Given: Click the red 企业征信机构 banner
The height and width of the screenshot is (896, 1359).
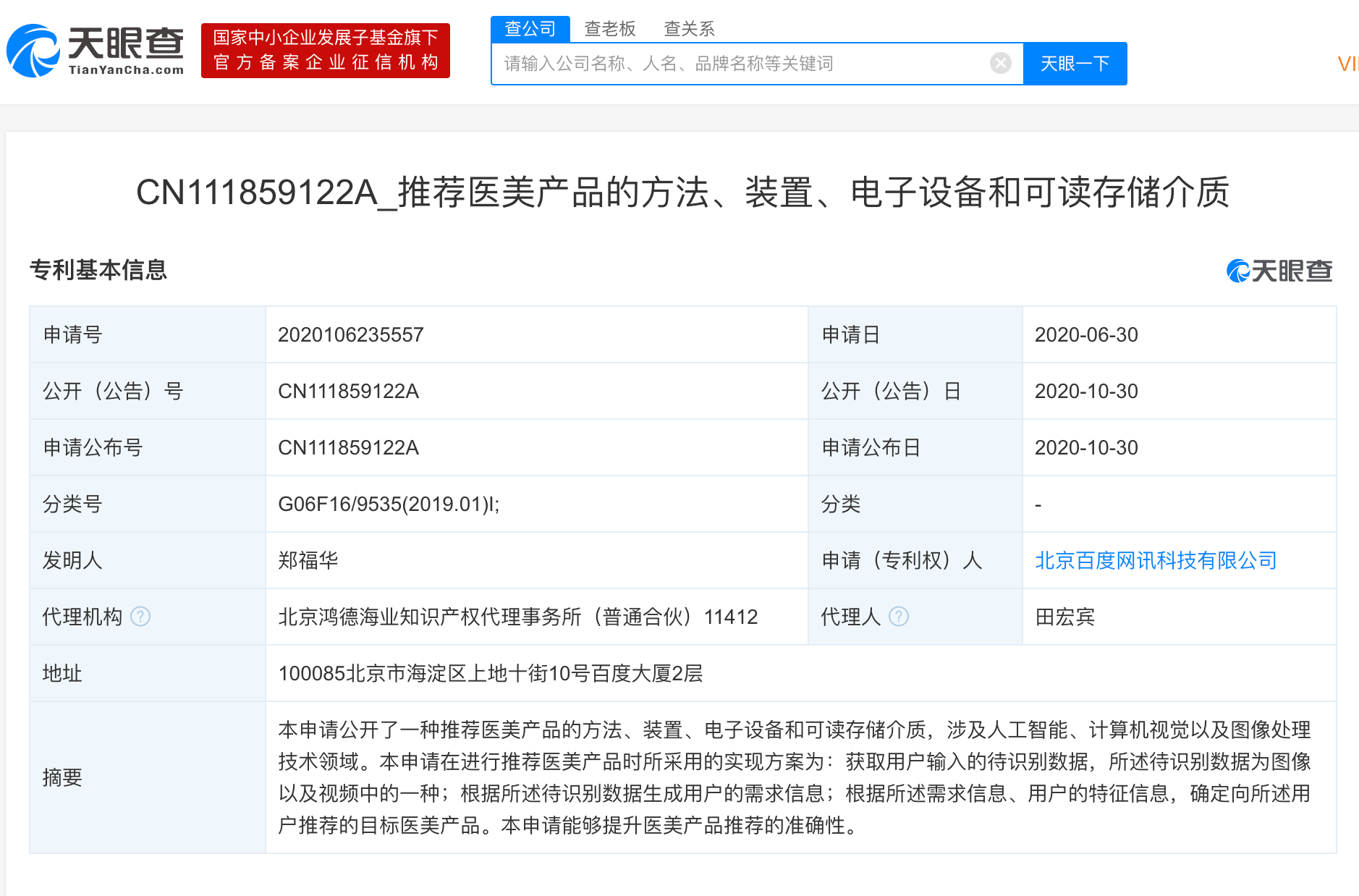Looking at the screenshot, I should [325, 50].
